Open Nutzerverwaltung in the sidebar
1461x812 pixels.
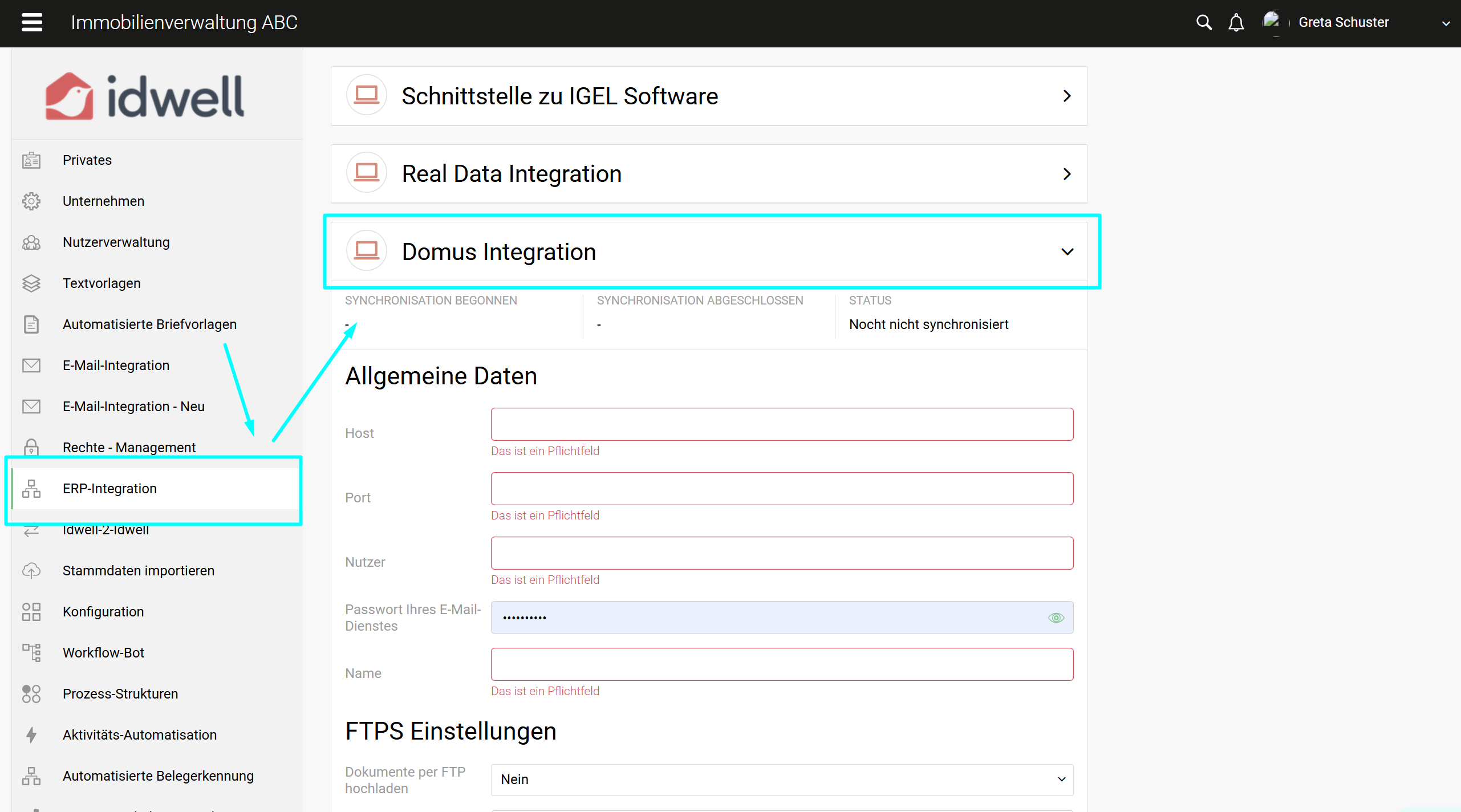click(116, 242)
